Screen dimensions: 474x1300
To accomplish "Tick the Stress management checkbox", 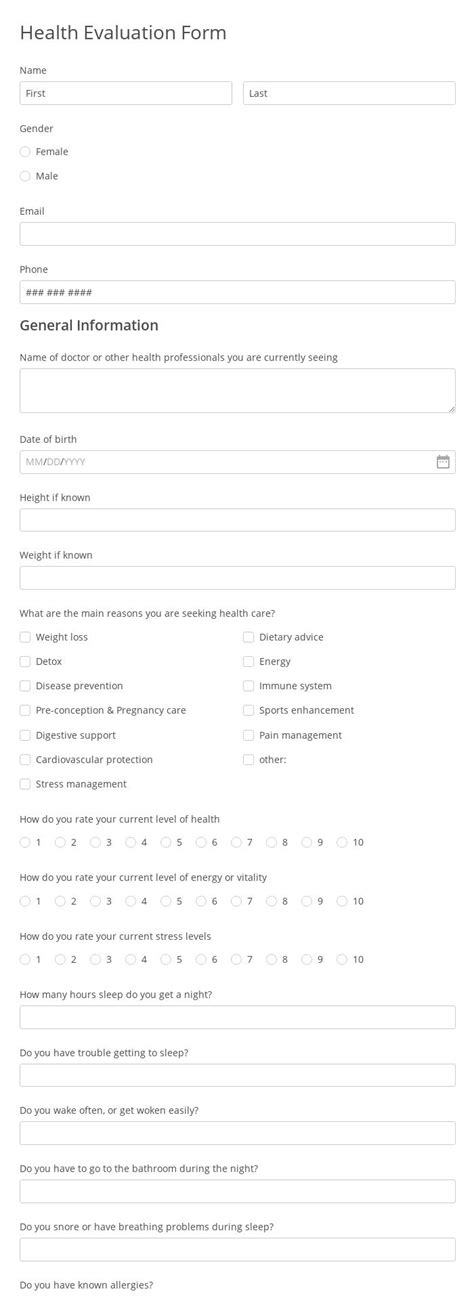I will (x=25, y=784).
